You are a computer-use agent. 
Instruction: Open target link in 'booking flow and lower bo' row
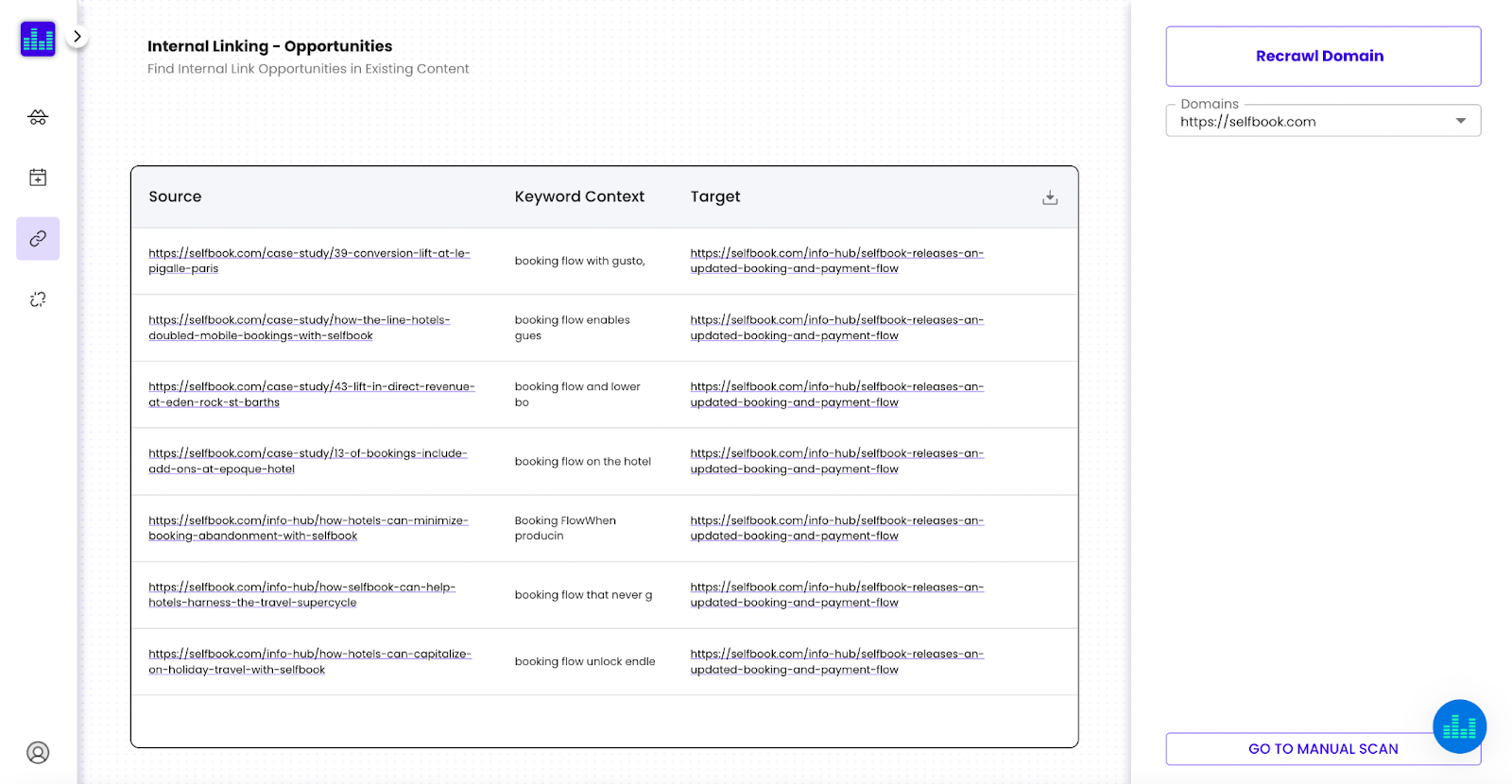pos(837,395)
